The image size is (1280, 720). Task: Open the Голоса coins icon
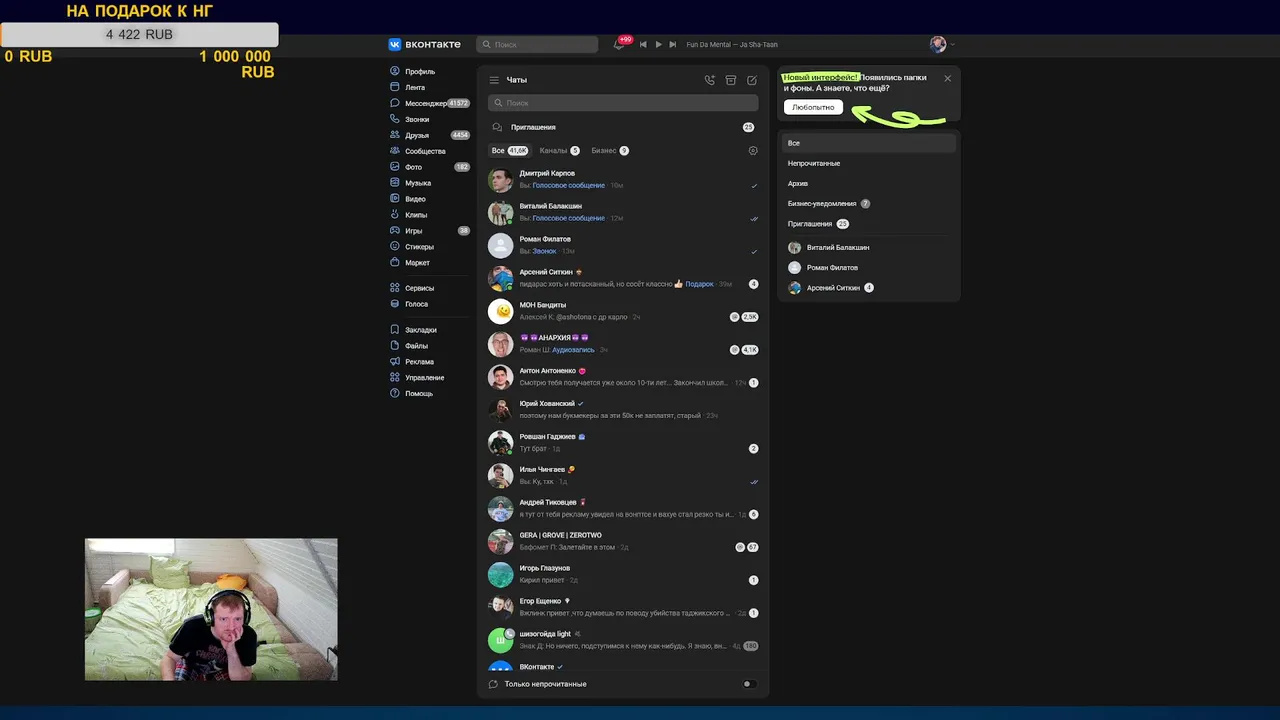pos(395,304)
